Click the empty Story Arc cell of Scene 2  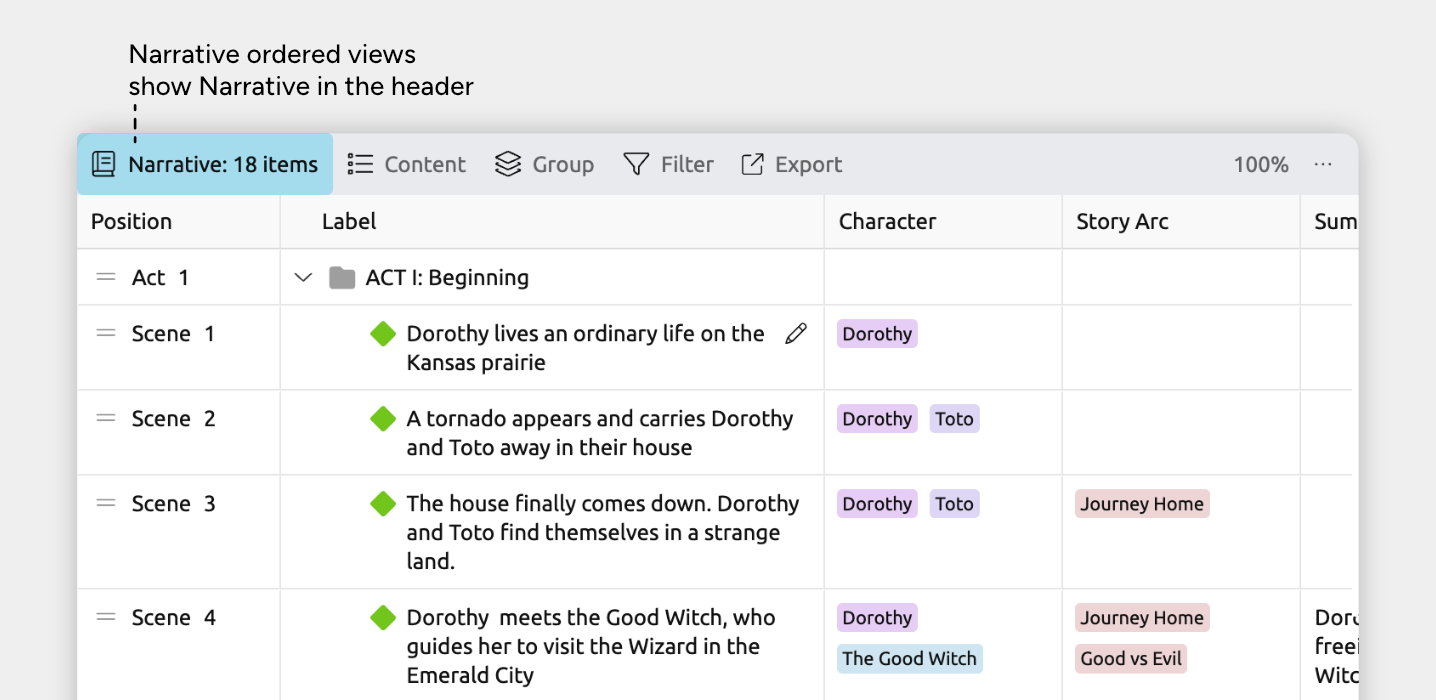click(x=1181, y=433)
